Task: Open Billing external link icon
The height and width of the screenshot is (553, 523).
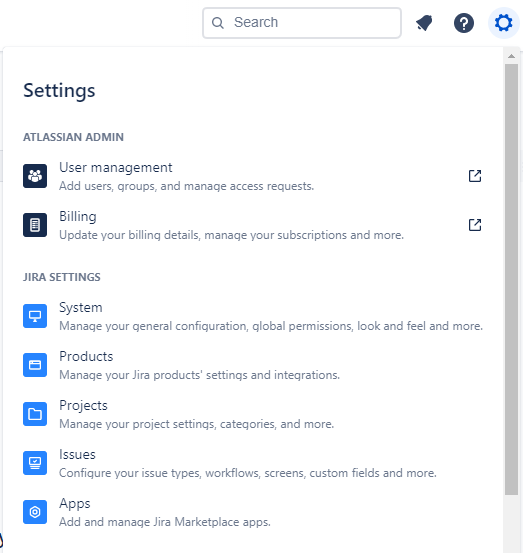Action: [475, 225]
